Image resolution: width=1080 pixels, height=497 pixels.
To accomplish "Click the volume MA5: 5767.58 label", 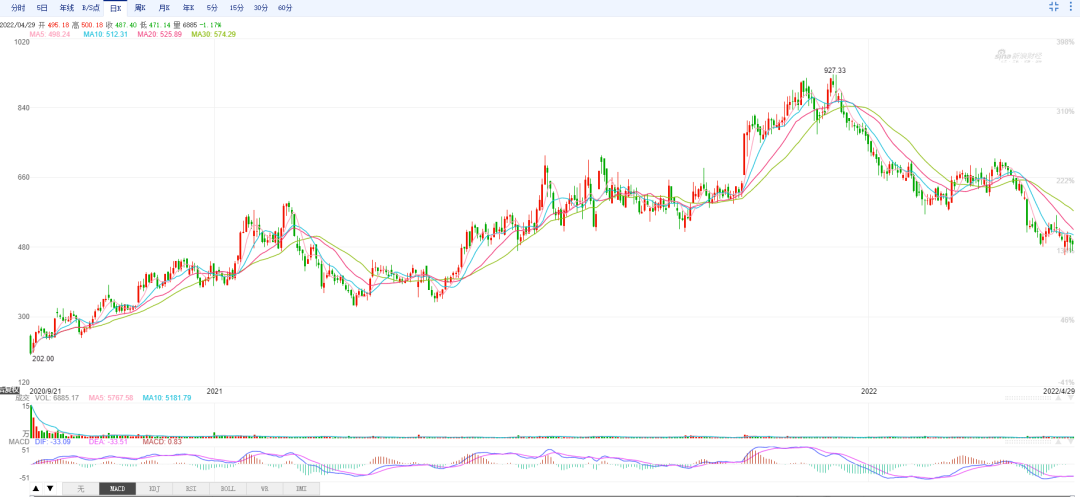I will (x=110, y=398).
